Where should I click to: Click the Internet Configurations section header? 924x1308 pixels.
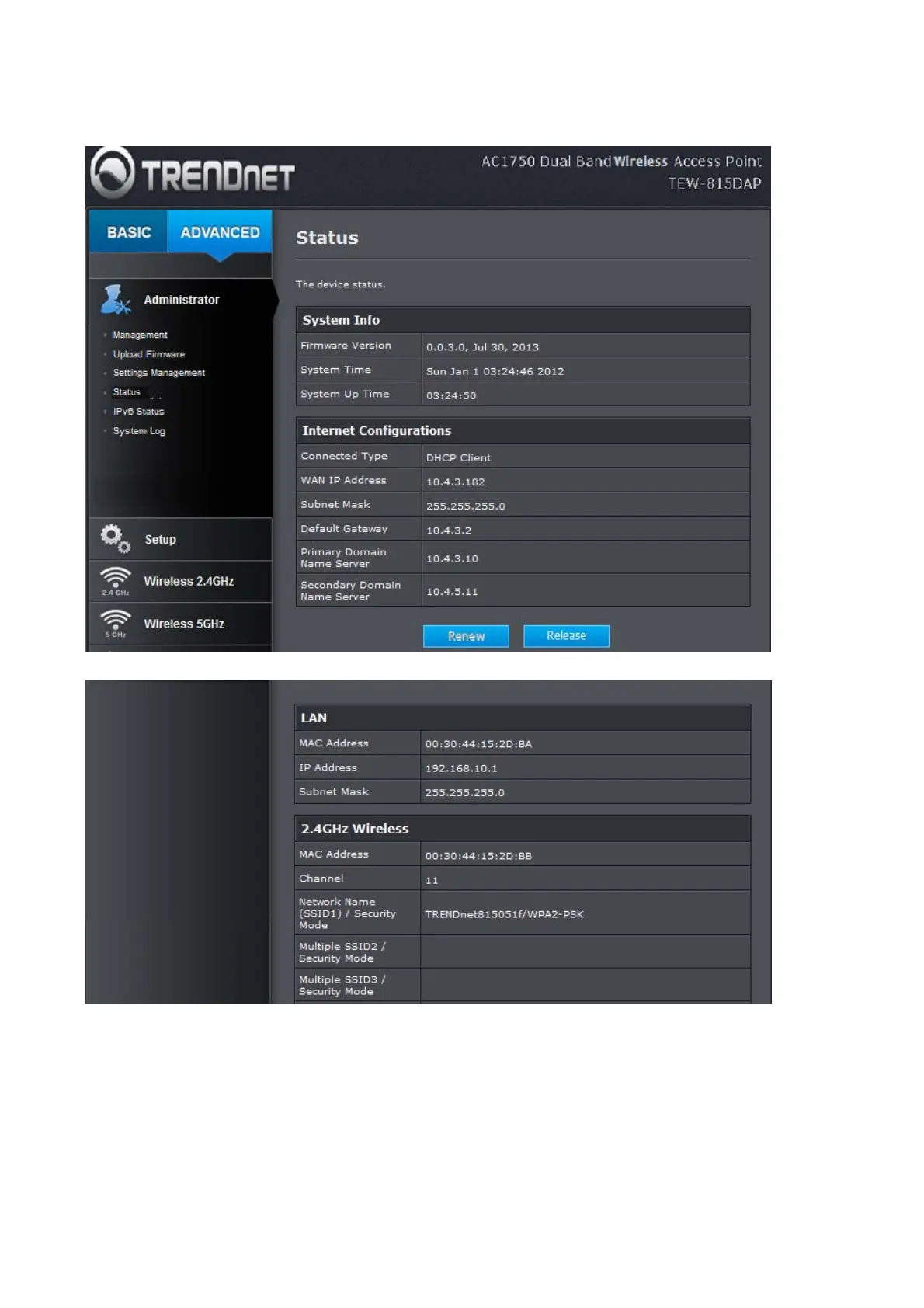(523, 430)
